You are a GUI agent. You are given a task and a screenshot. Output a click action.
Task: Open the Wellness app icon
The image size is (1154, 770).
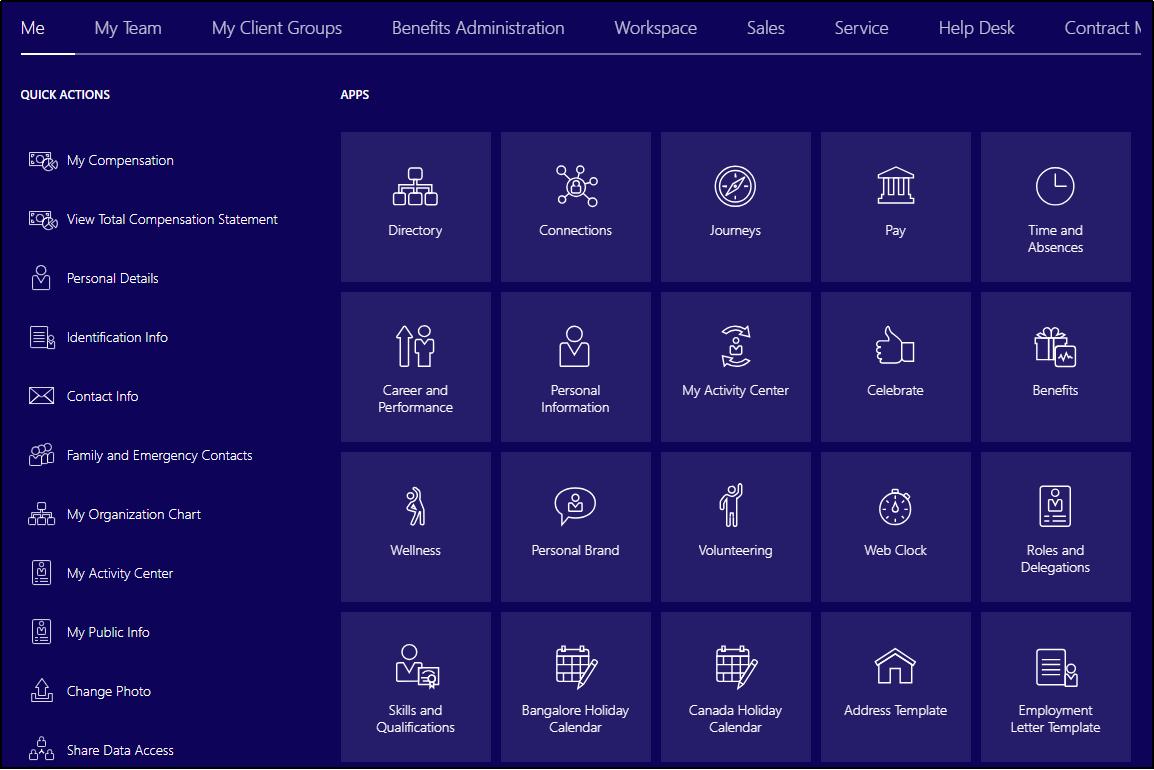pyautogui.click(x=415, y=507)
